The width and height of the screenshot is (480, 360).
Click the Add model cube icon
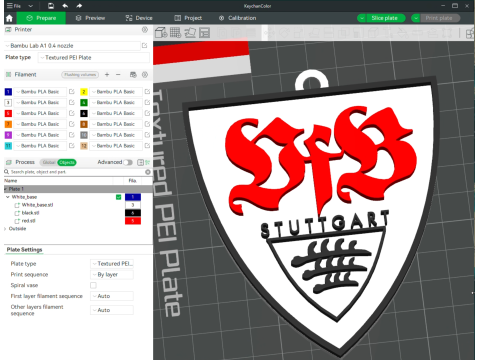[x=161, y=33]
